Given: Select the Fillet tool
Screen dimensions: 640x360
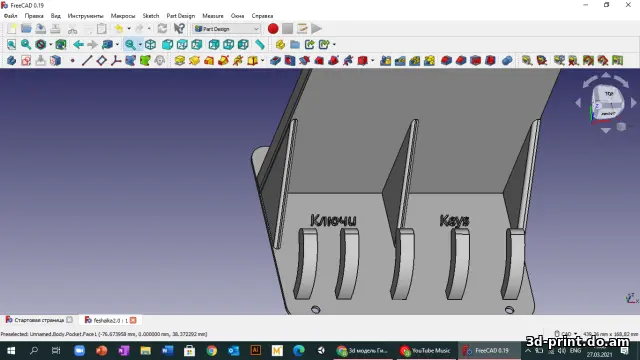Looking at the screenshot, I should (x=446, y=61).
